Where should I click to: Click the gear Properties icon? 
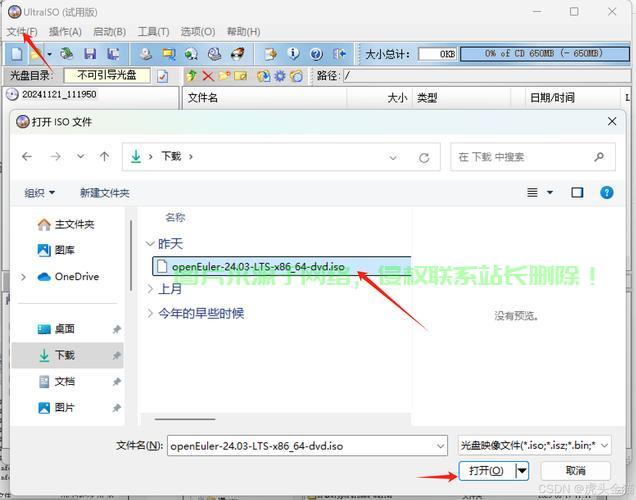pos(280,76)
